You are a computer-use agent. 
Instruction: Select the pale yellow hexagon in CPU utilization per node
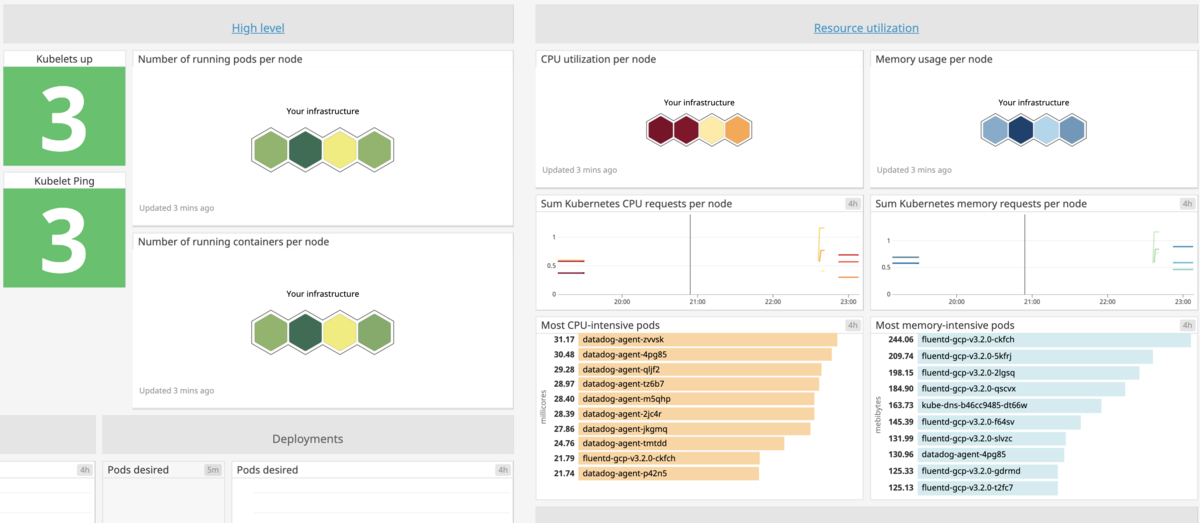click(x=712, y=130)
